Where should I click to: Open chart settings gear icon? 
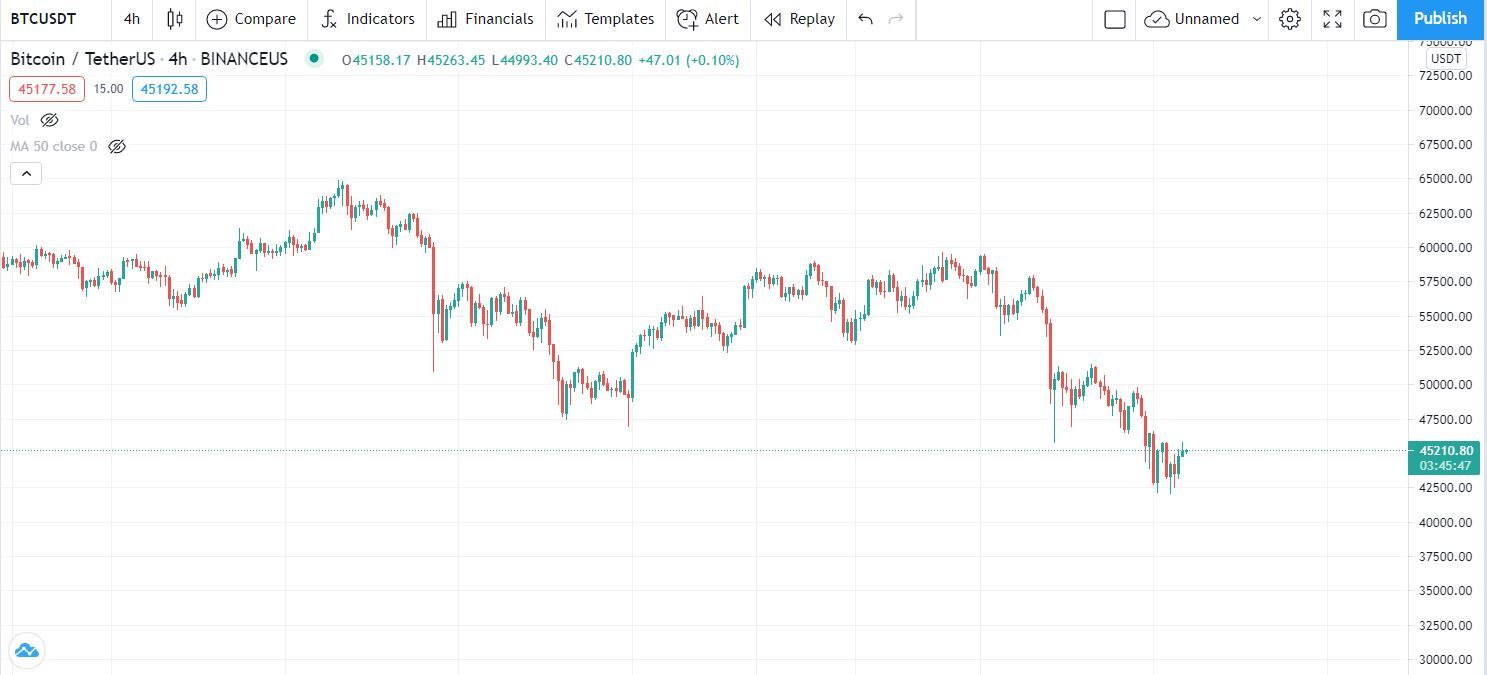1290,19
